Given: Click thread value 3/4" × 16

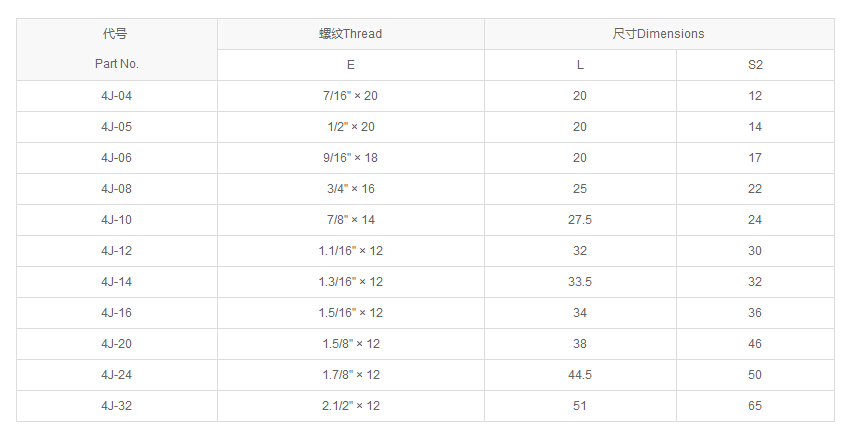Looking at the screenshot, I should (x=350, y=189).
